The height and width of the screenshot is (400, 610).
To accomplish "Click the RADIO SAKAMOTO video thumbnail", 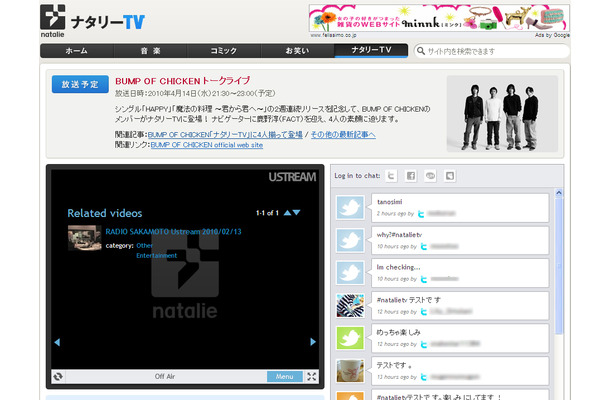I will click(84, 238).
